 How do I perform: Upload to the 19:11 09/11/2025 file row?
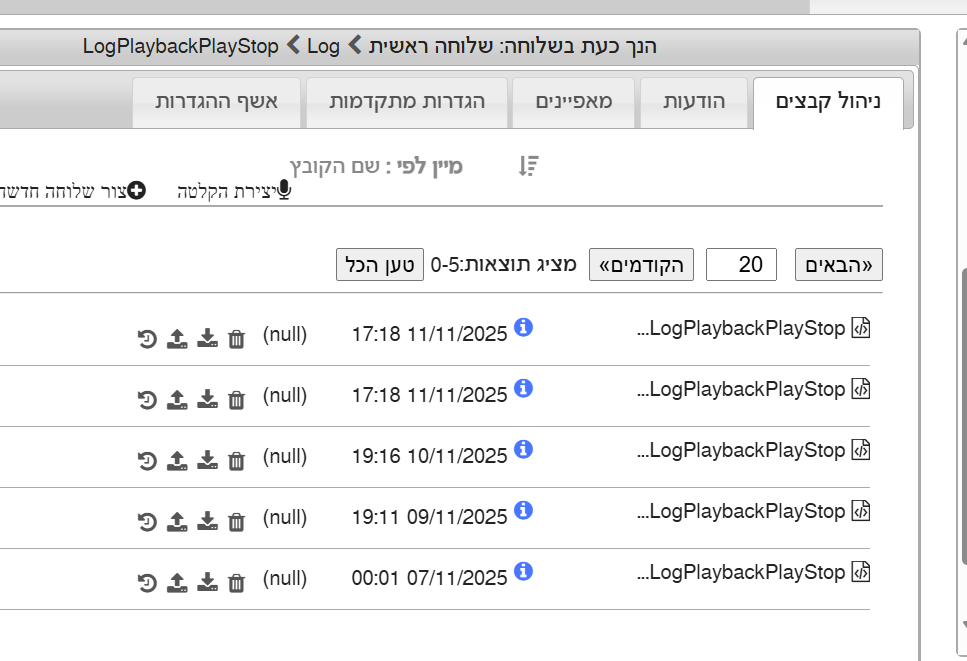[x=176, y=520]
